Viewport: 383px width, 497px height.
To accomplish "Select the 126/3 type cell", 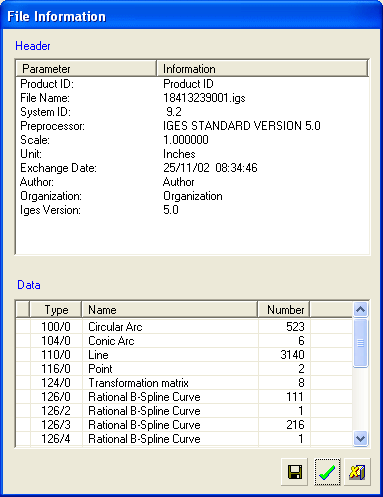I will 56,425.
